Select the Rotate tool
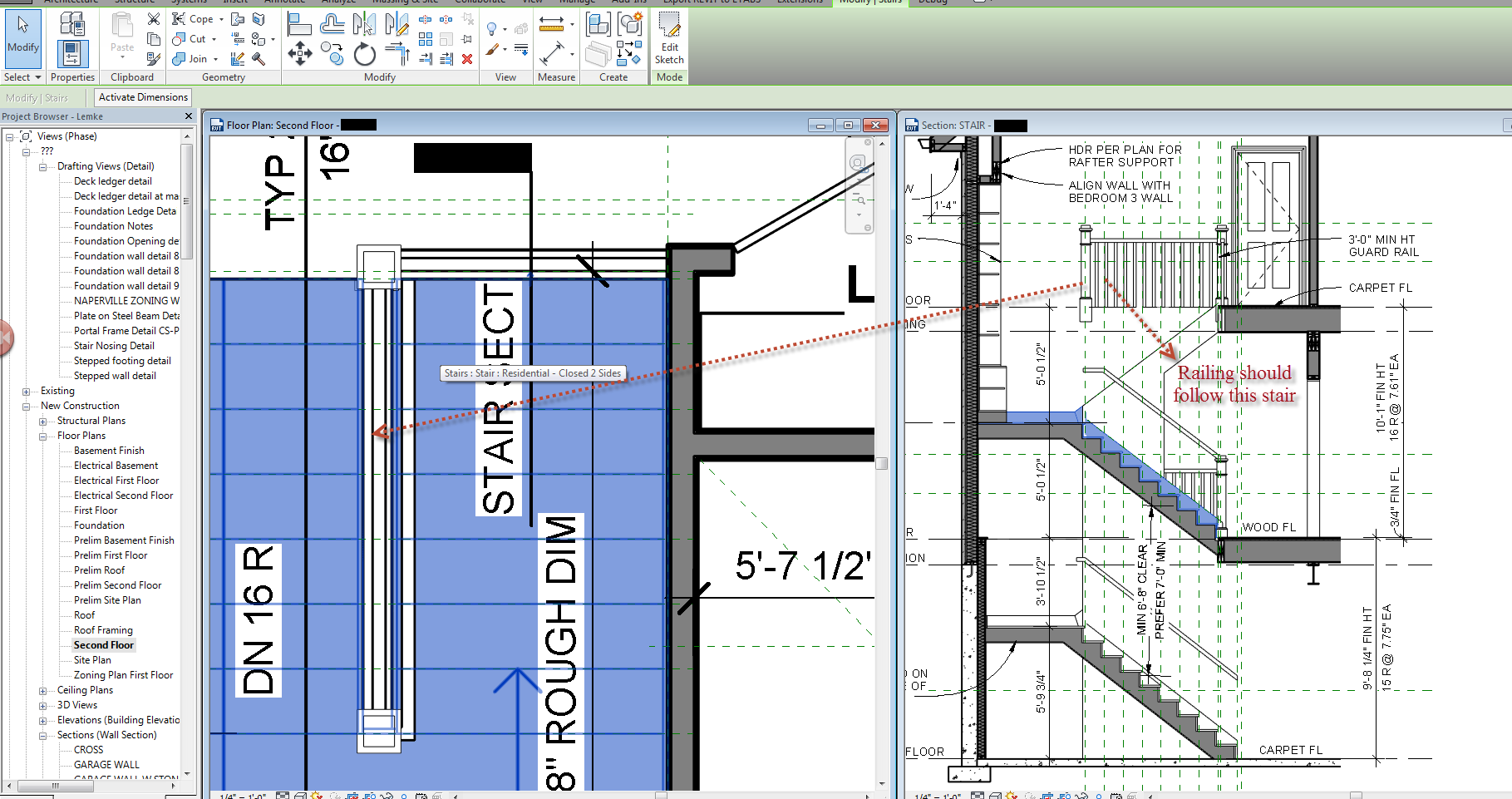The height and width of the screenshot is (799, 1512). click(x=364, y=55)
